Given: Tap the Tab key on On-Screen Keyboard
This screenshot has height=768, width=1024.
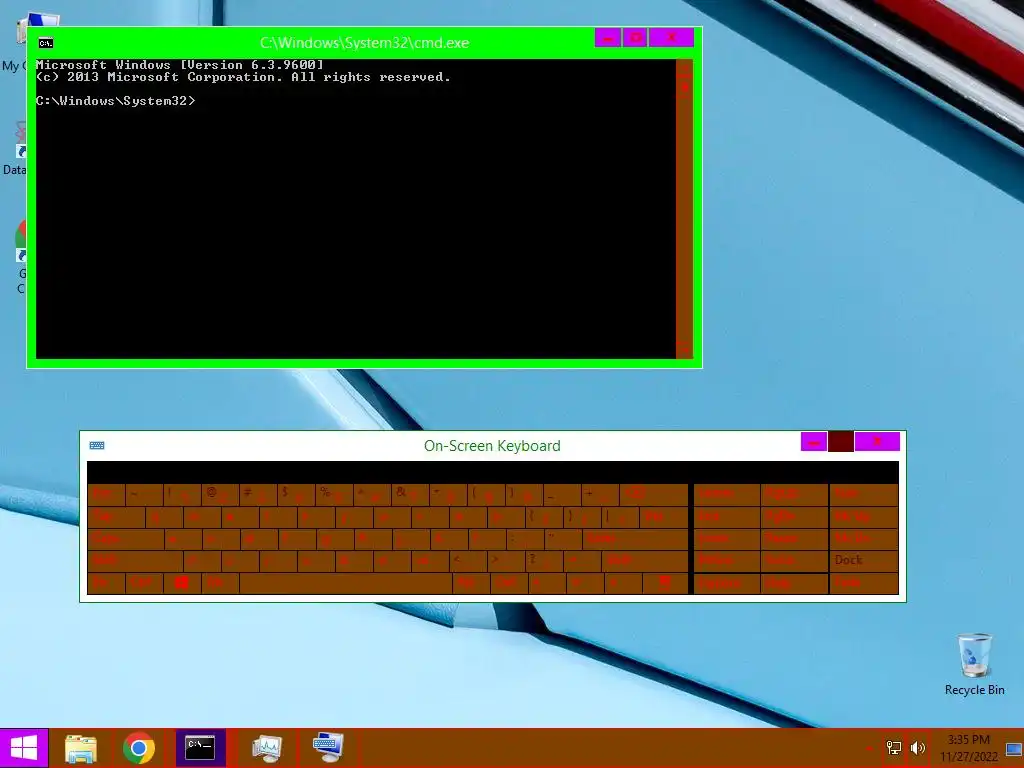Looking at the screenshot, I should point(116,517).
